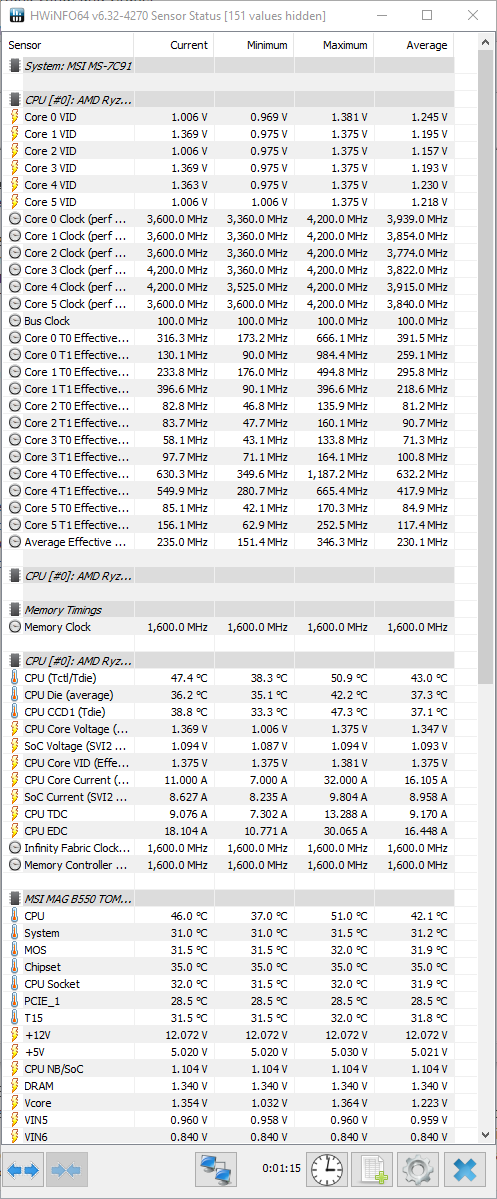This screenshot has height=1199, width=497.
Task: Click the Core 0 VID lightning icon
Action: click(x=15, y=117)
